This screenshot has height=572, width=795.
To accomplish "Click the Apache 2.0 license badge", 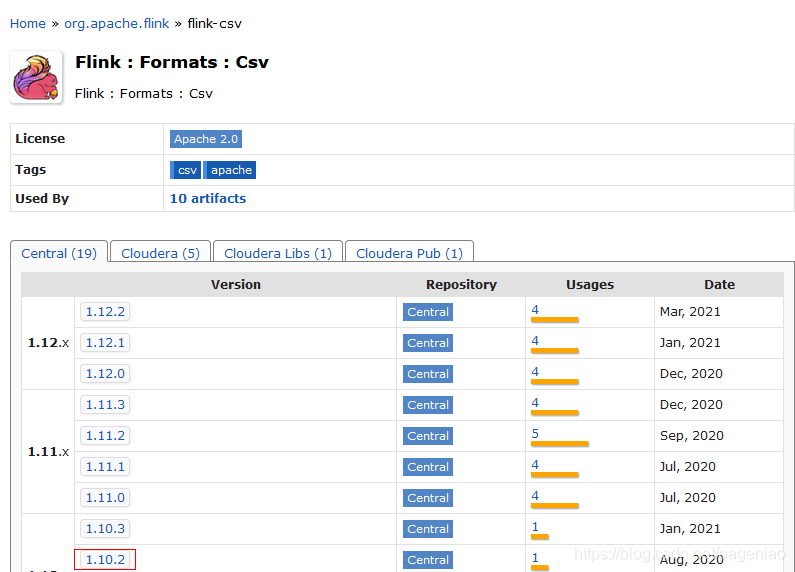I will [206, 139].
